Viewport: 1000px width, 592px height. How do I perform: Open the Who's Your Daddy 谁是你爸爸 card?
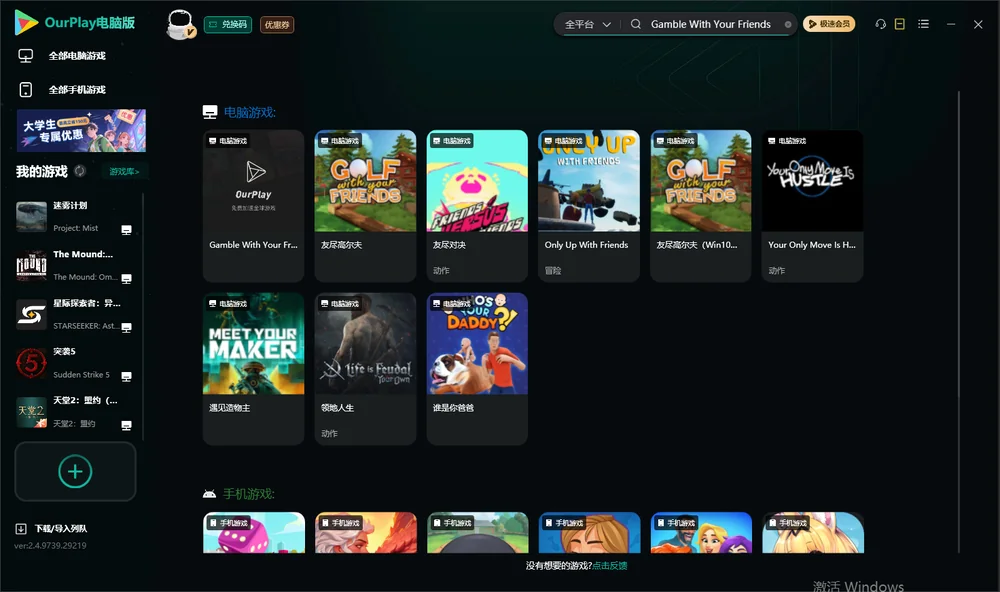coord(477,369)
